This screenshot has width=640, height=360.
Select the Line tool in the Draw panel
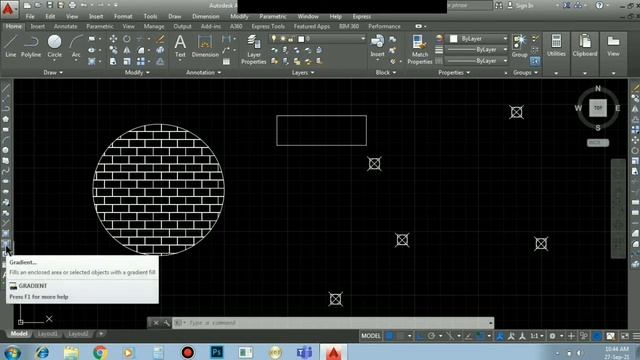11,46
